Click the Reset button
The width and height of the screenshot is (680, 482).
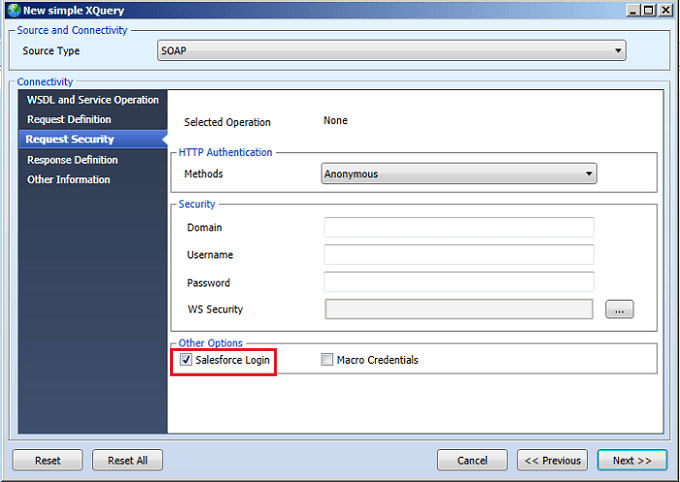click(48, 460)
